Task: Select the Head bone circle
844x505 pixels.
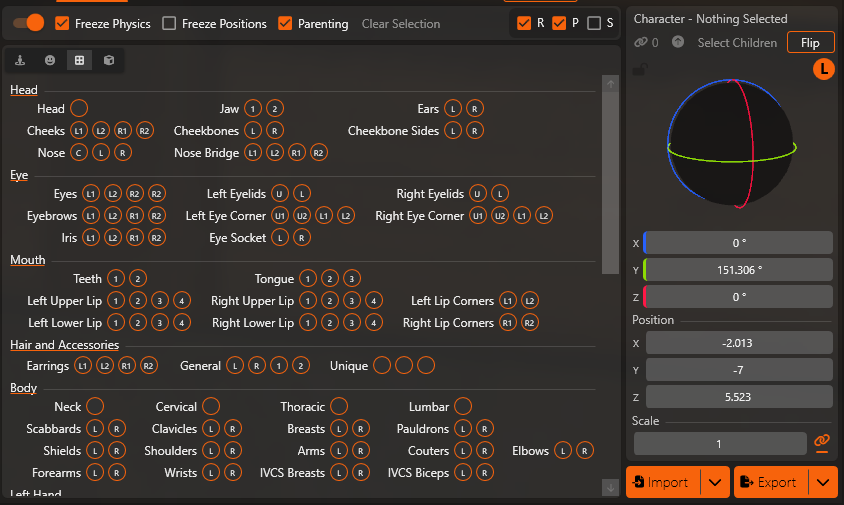Action: click(x=79, y=108)
